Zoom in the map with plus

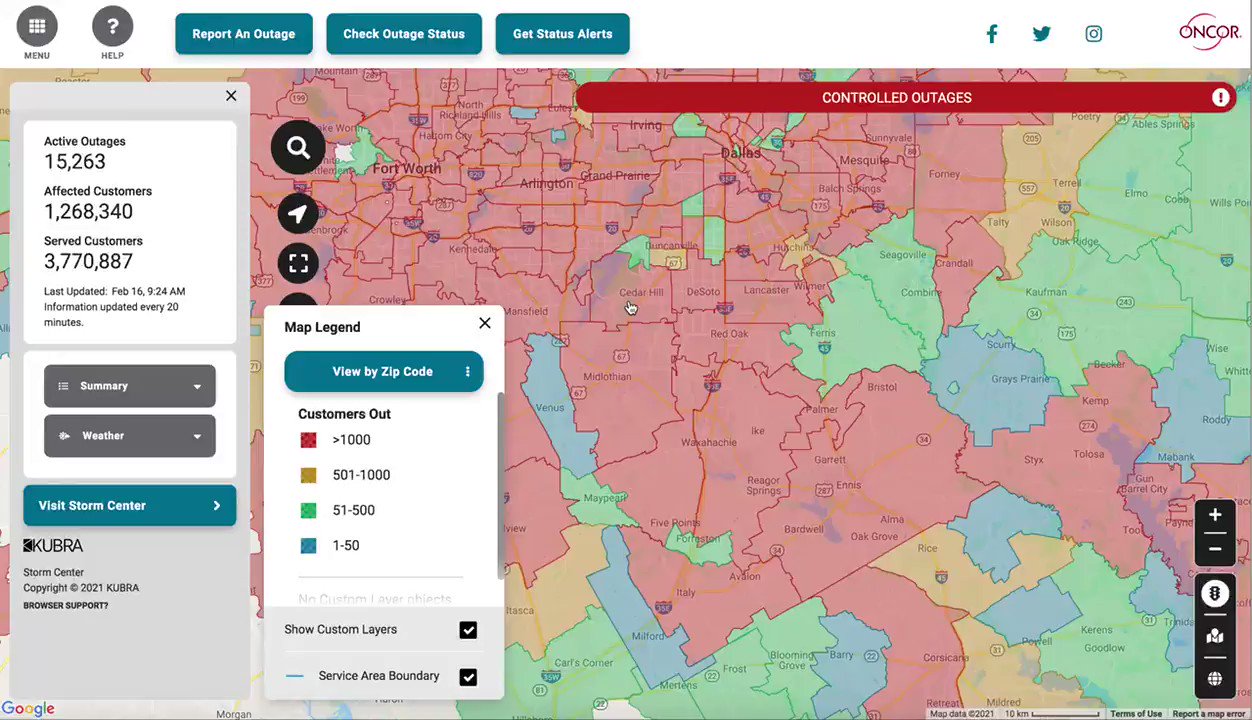1215,515
